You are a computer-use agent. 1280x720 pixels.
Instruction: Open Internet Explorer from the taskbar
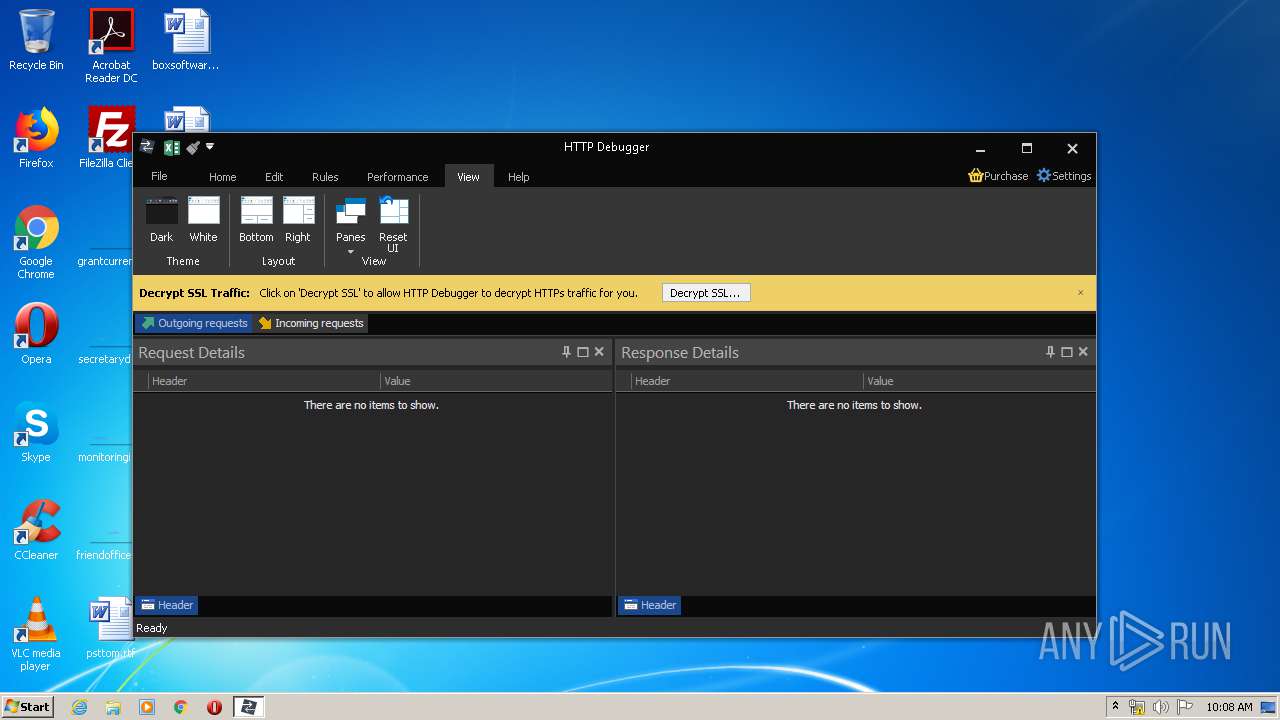click(79, 707)
